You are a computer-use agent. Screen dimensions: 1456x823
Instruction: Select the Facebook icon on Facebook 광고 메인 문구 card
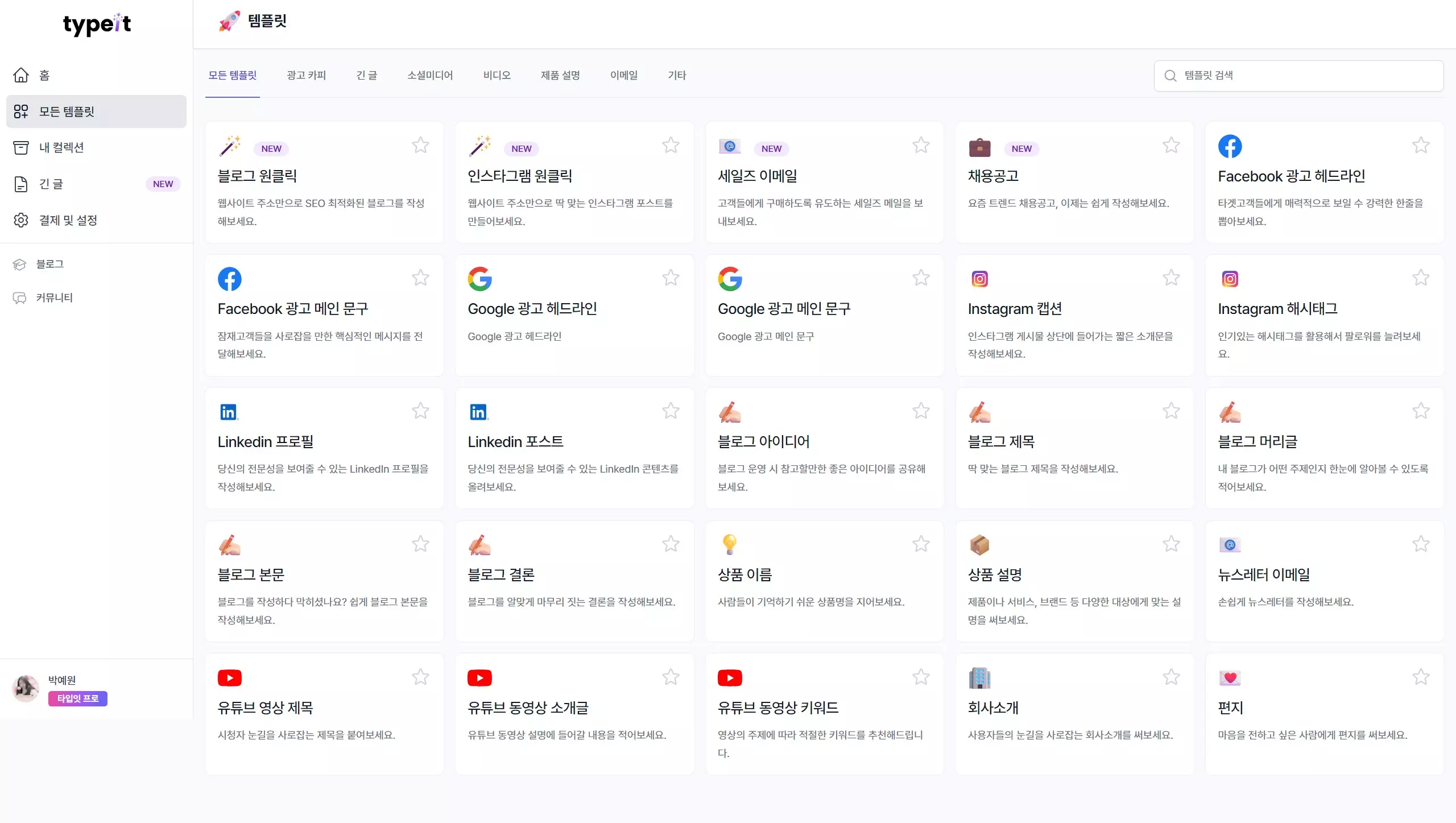pos(230,279)
